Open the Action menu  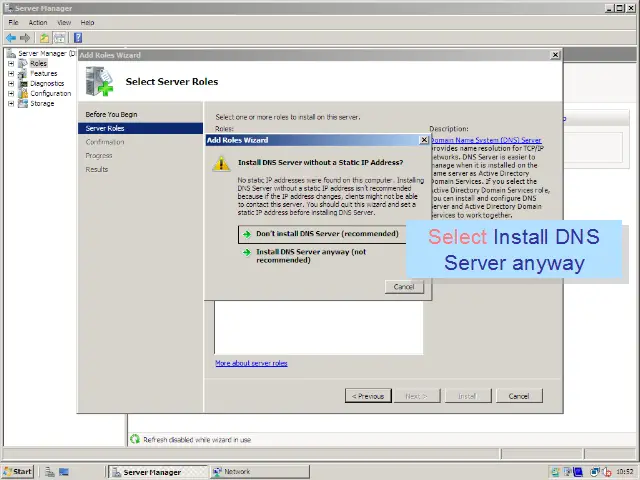click(38, 22)
